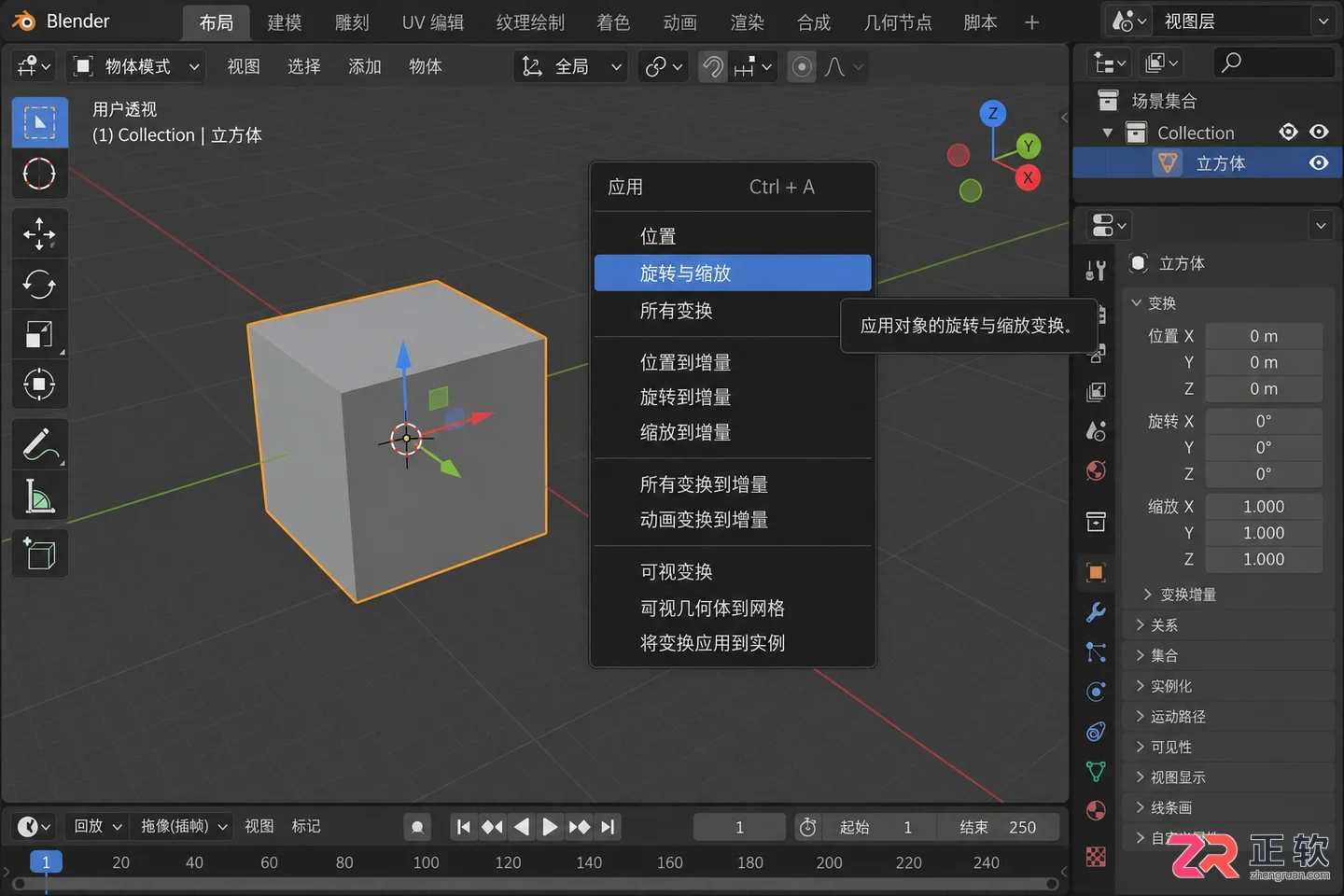Add a new workspace with plus button
The image size is (1344, 896).
(1031, 22)
